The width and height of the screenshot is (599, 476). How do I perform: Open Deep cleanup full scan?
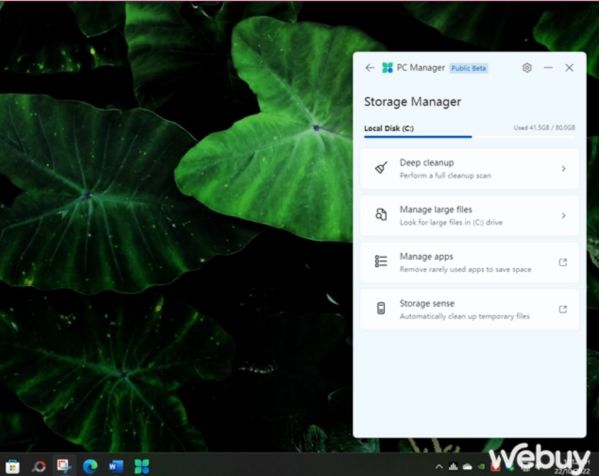pos(469,168)
